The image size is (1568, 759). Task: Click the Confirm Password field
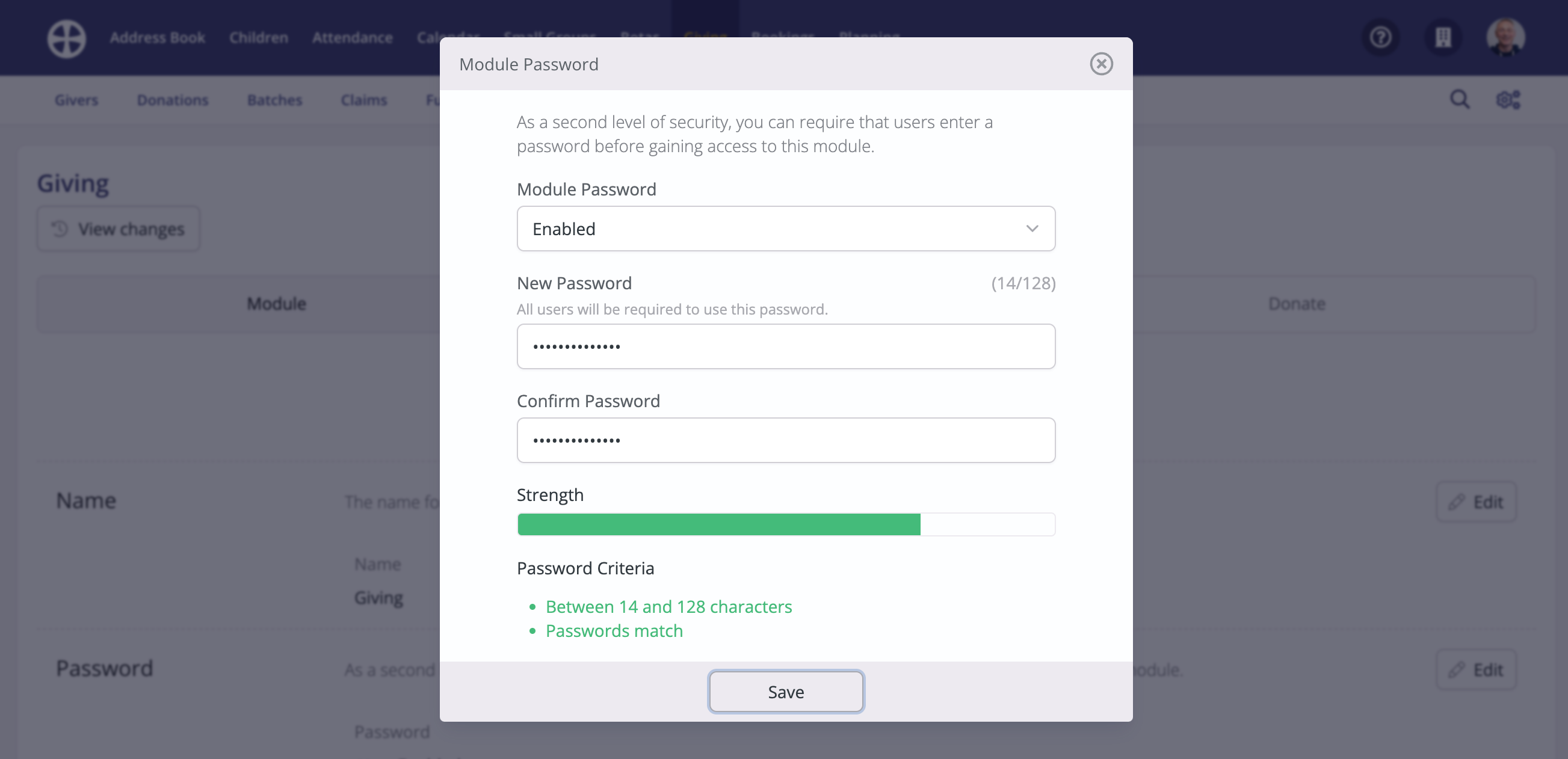785,440
